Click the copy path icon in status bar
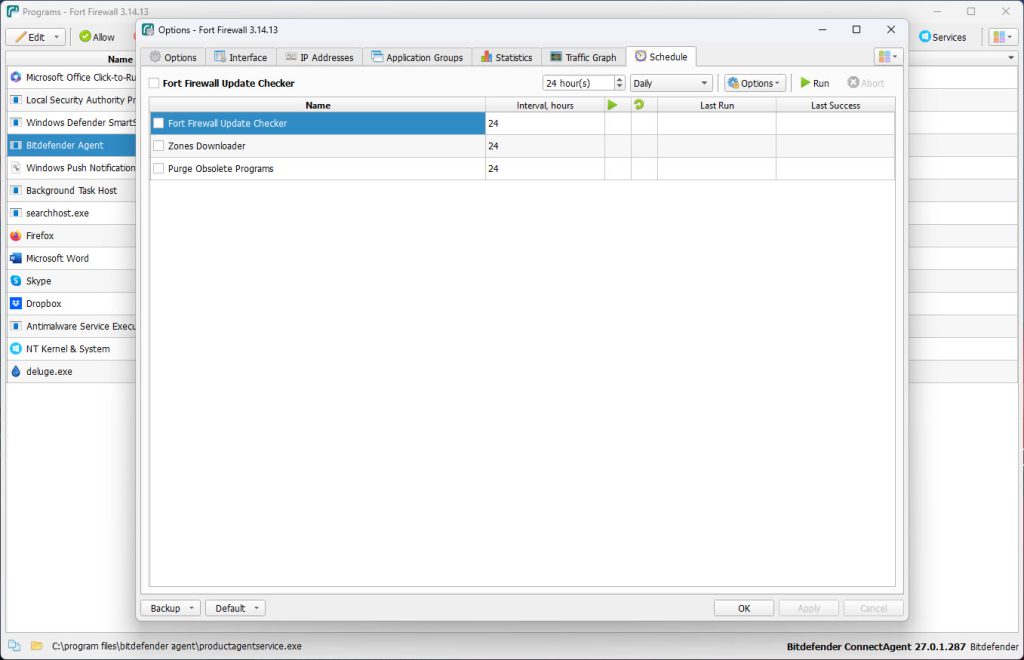1024x660 pixels. [x=14, y=646]
